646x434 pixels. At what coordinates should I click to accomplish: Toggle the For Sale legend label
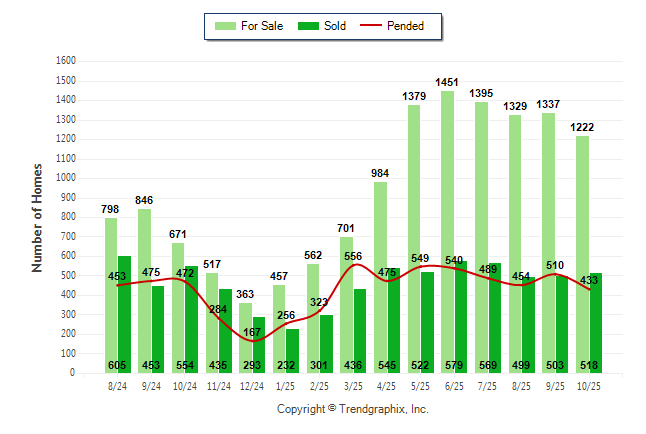tap(261, 26)
